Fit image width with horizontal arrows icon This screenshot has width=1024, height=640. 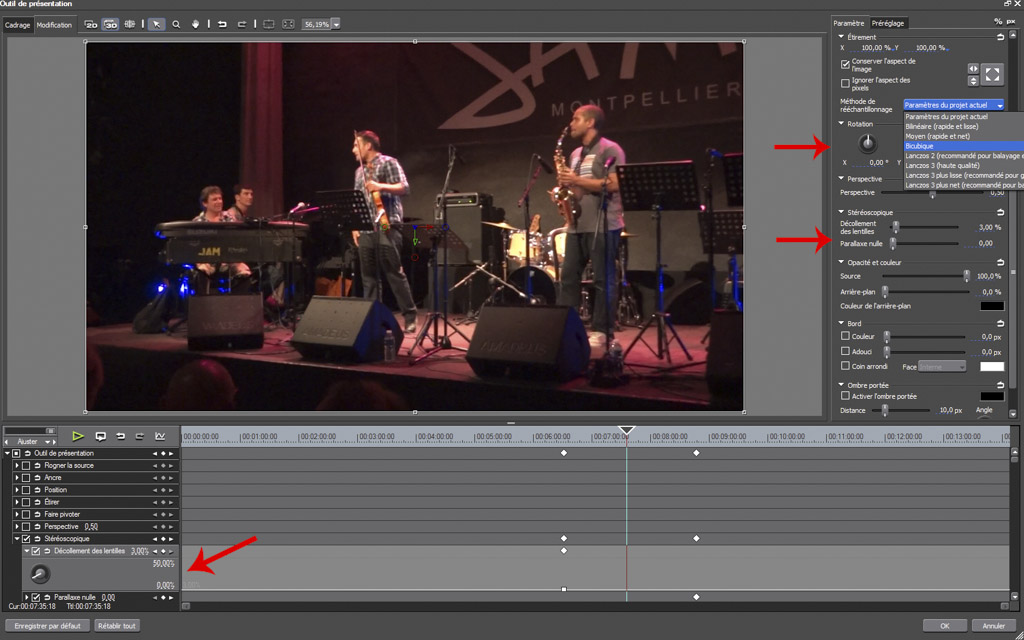973,69
